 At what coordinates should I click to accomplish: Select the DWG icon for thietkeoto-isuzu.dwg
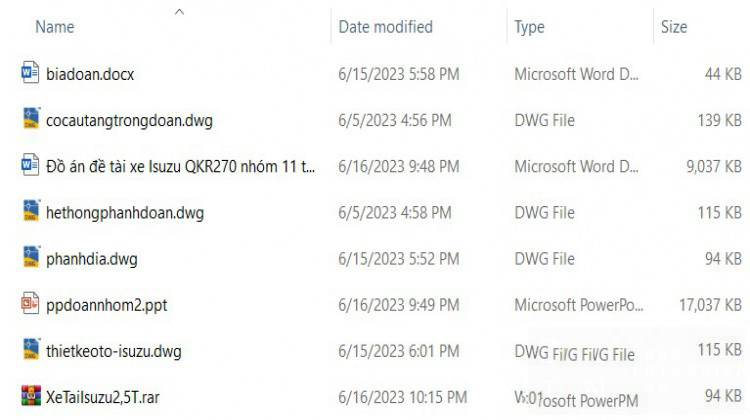click(32, 350)
